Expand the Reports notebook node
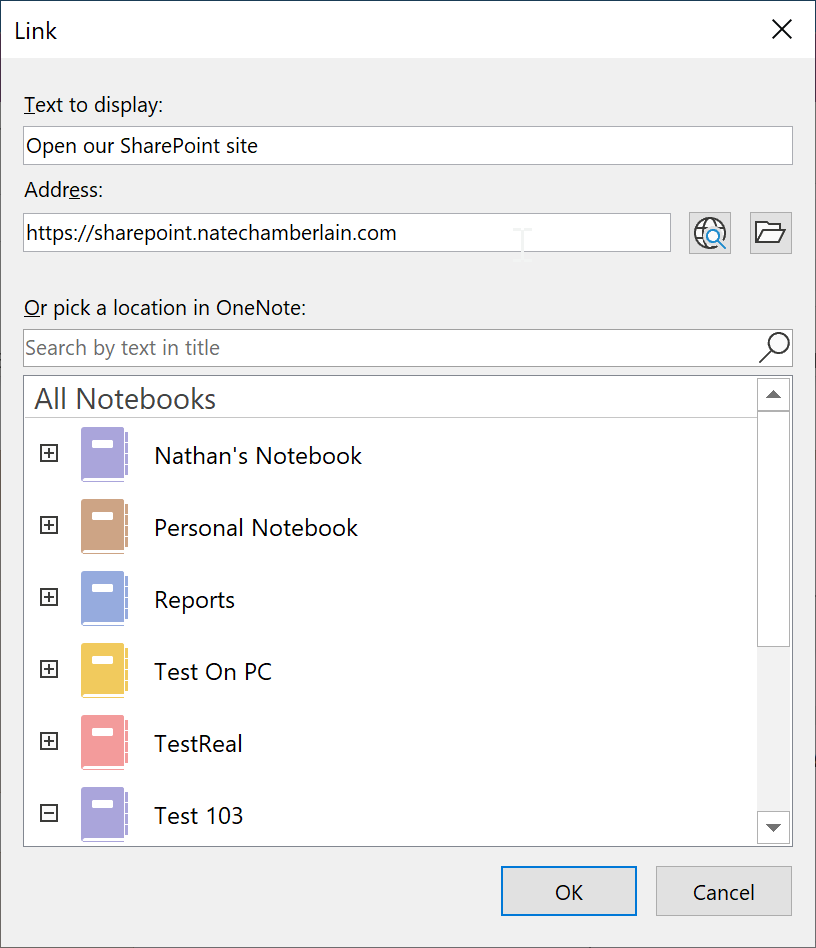The height and width of the screenshot is (948, 816). [x=49, y=597]
